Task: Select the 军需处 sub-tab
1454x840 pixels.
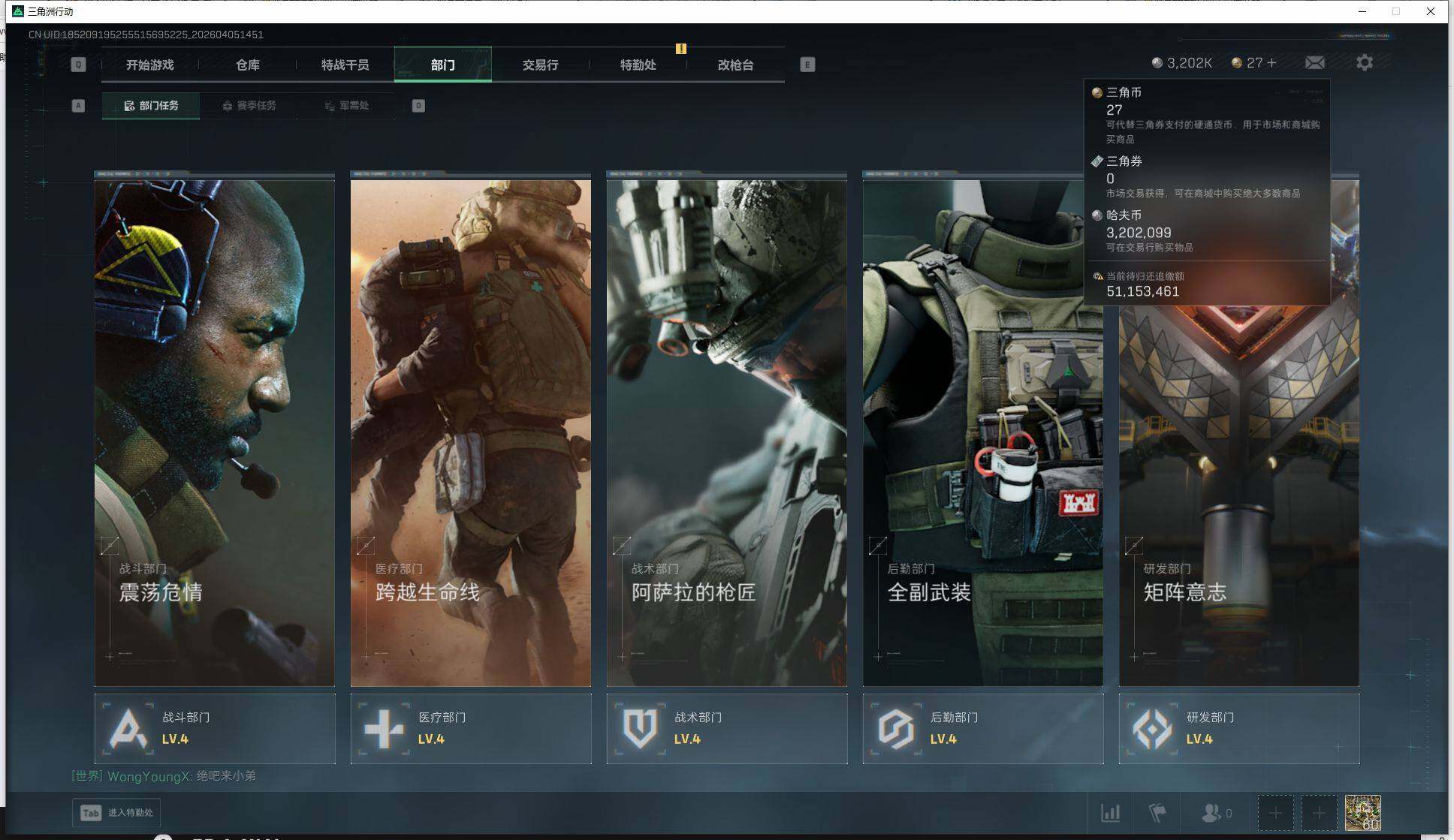Action: [346, 106]
